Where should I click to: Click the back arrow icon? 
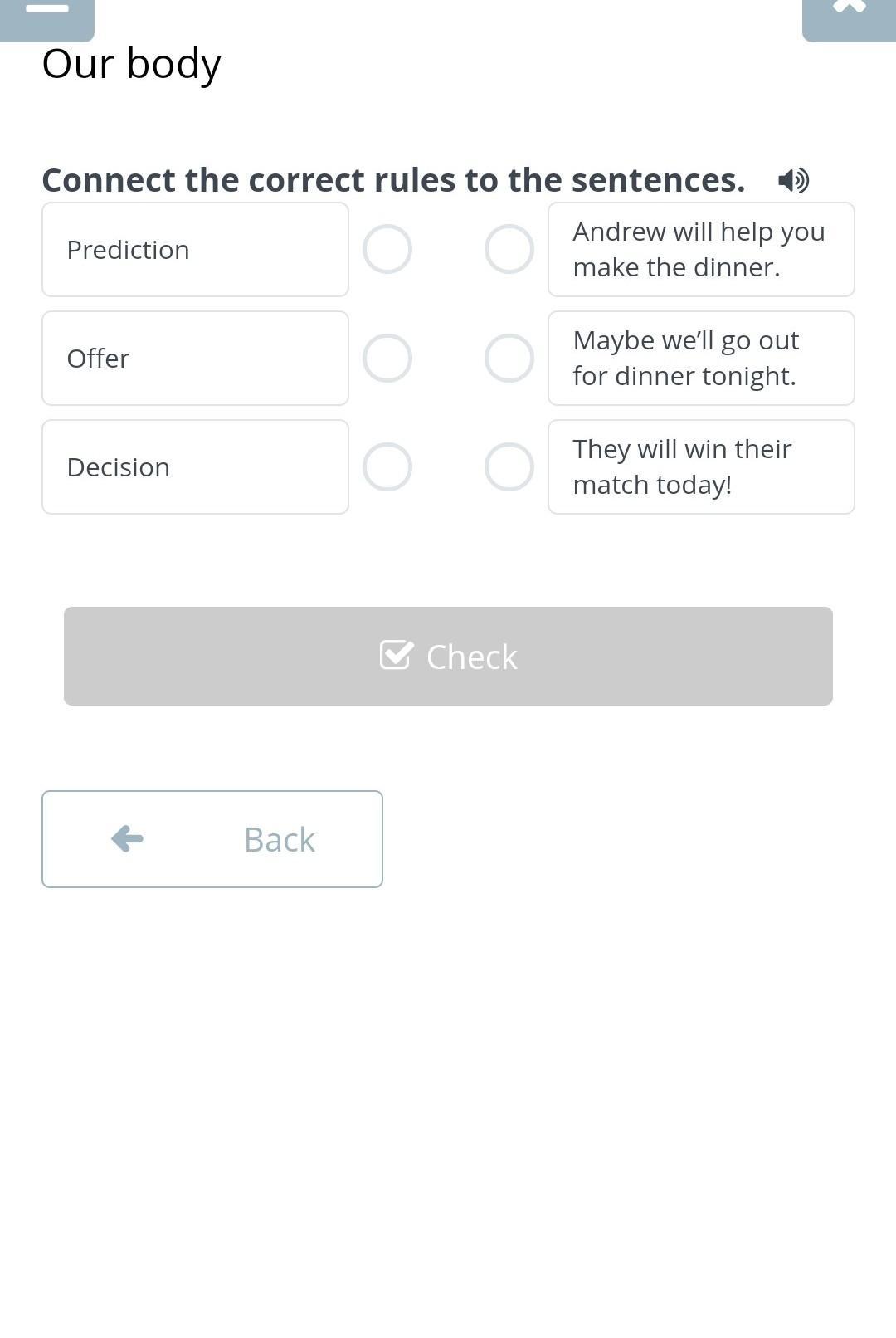(127, 838)
